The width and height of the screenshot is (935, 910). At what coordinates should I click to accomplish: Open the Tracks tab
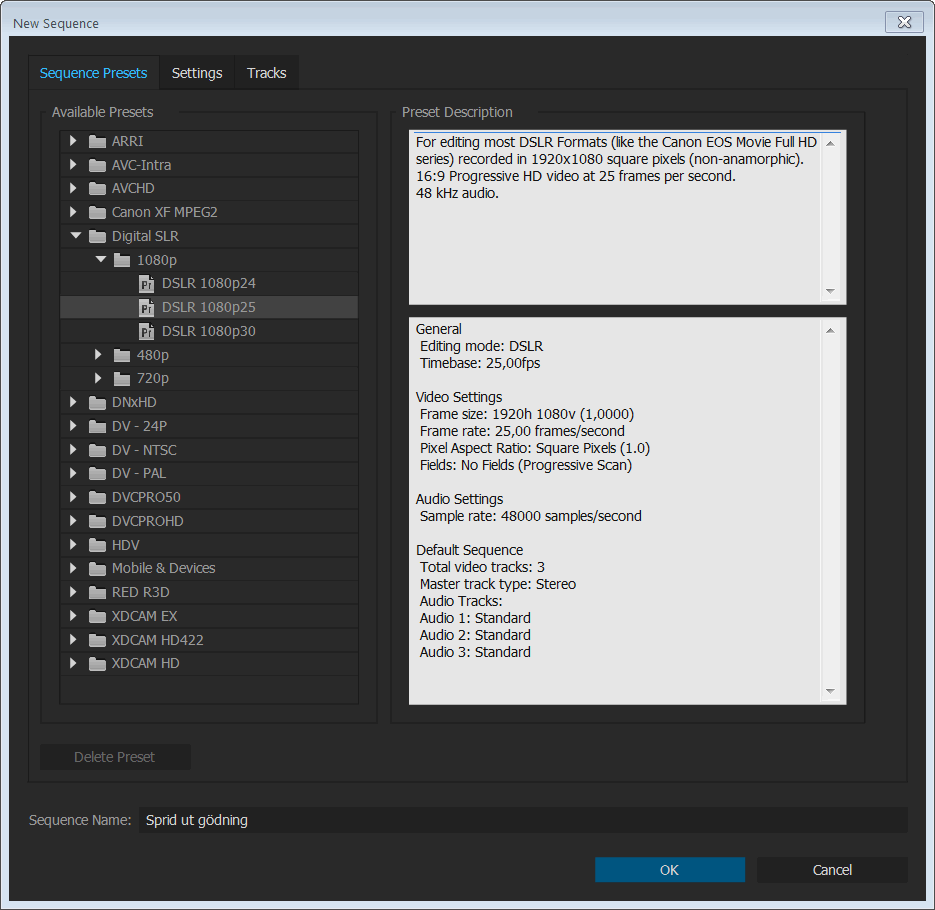point(266,73)
